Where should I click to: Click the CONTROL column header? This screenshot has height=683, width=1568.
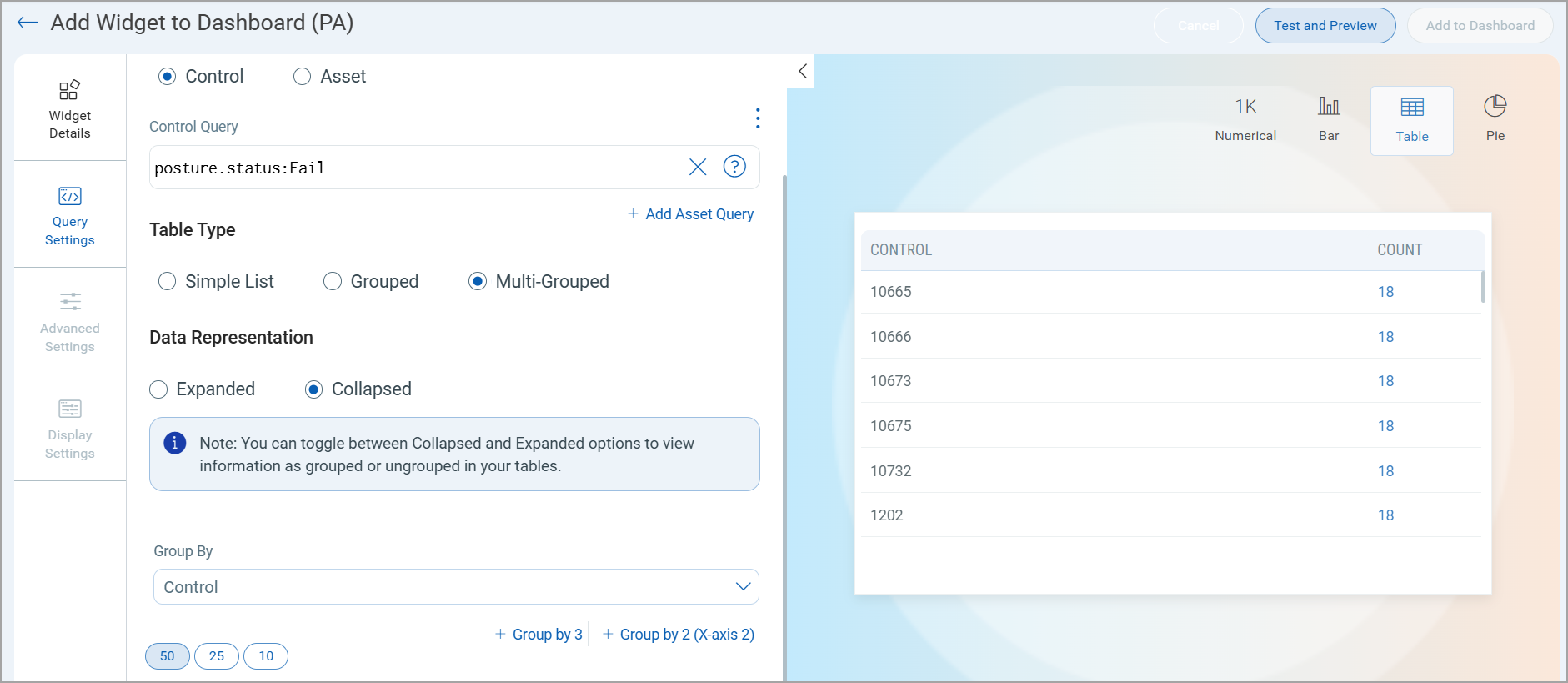[901, 250]
